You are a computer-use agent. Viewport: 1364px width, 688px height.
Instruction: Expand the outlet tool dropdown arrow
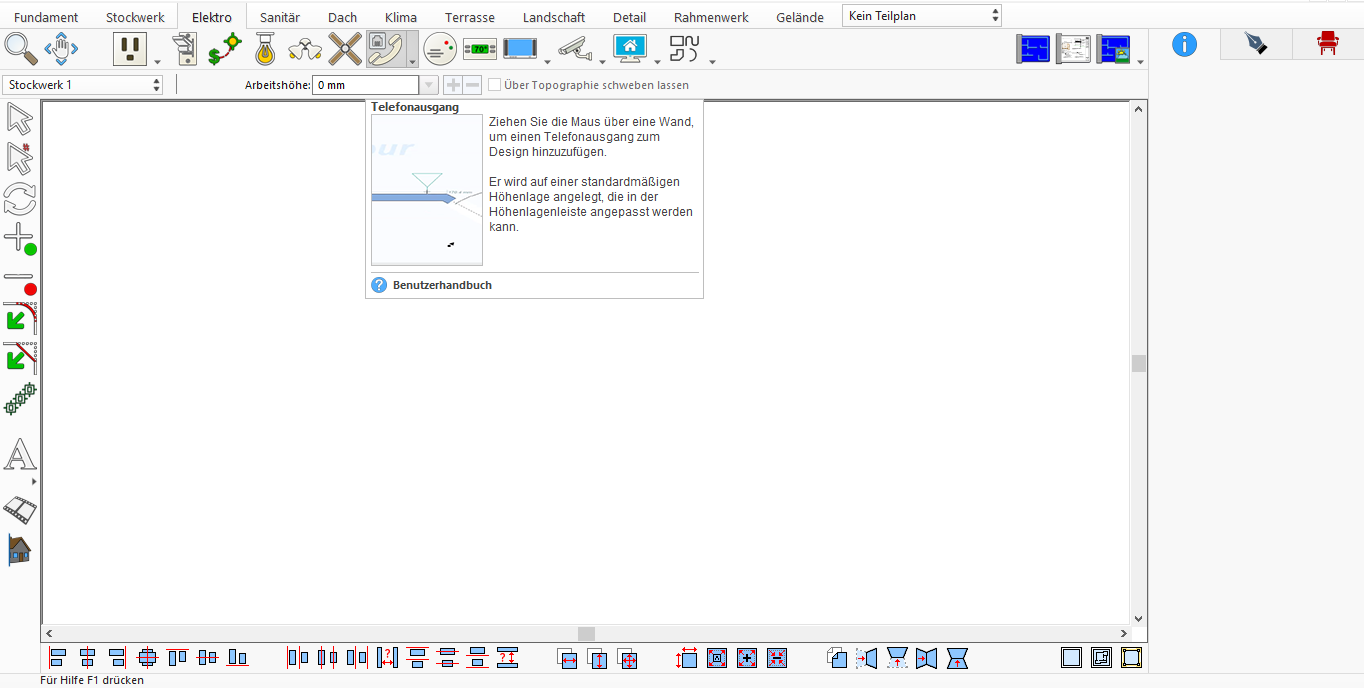tap(157, 60)
